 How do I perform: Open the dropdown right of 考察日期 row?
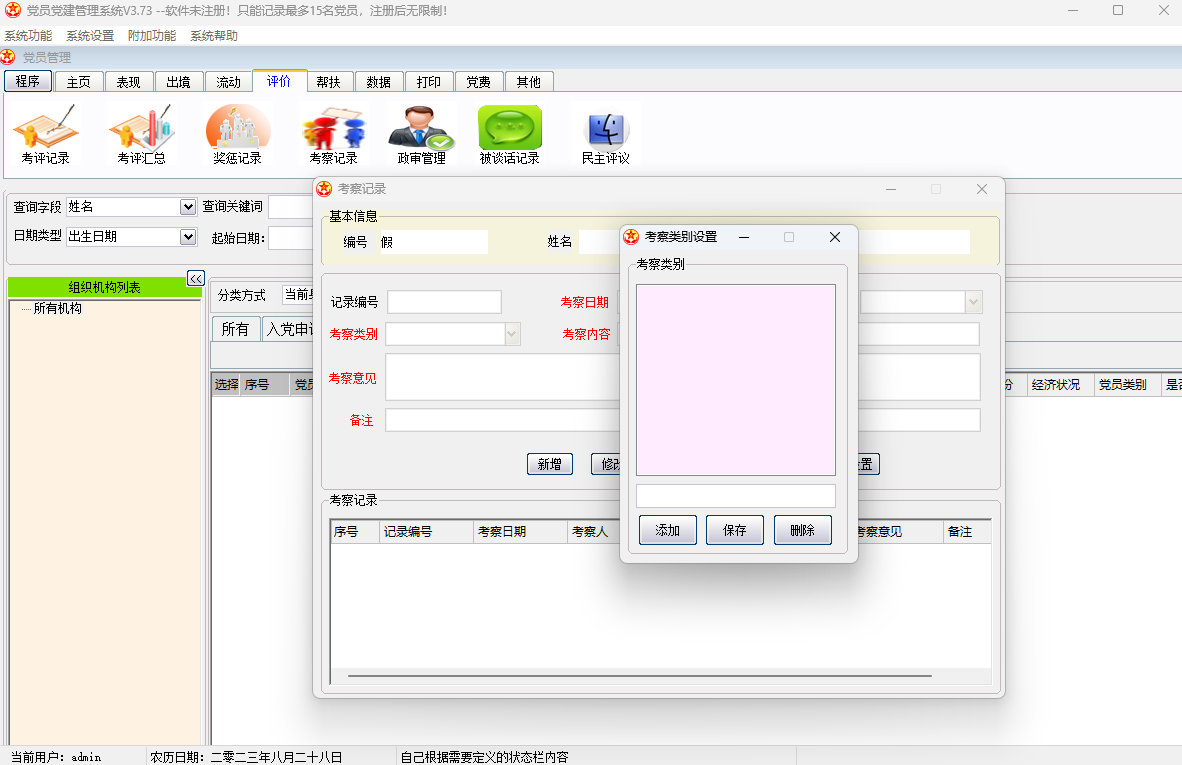973,302
